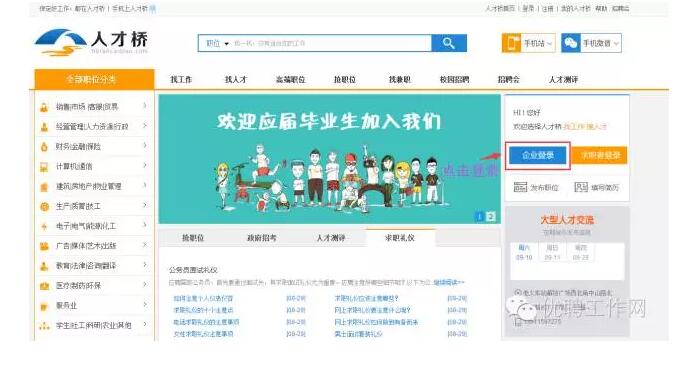Focus the job search input field

[331, 43]
